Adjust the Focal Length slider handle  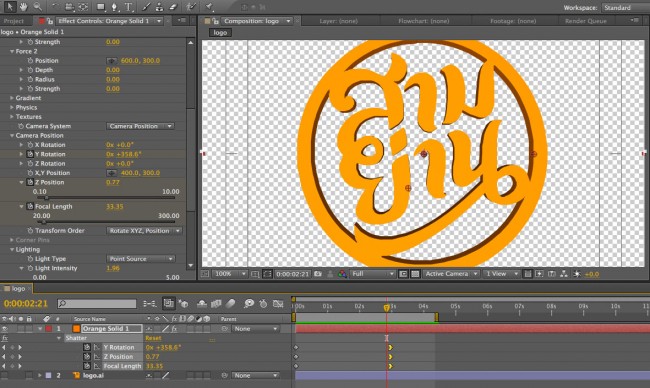tap(44, 222)
